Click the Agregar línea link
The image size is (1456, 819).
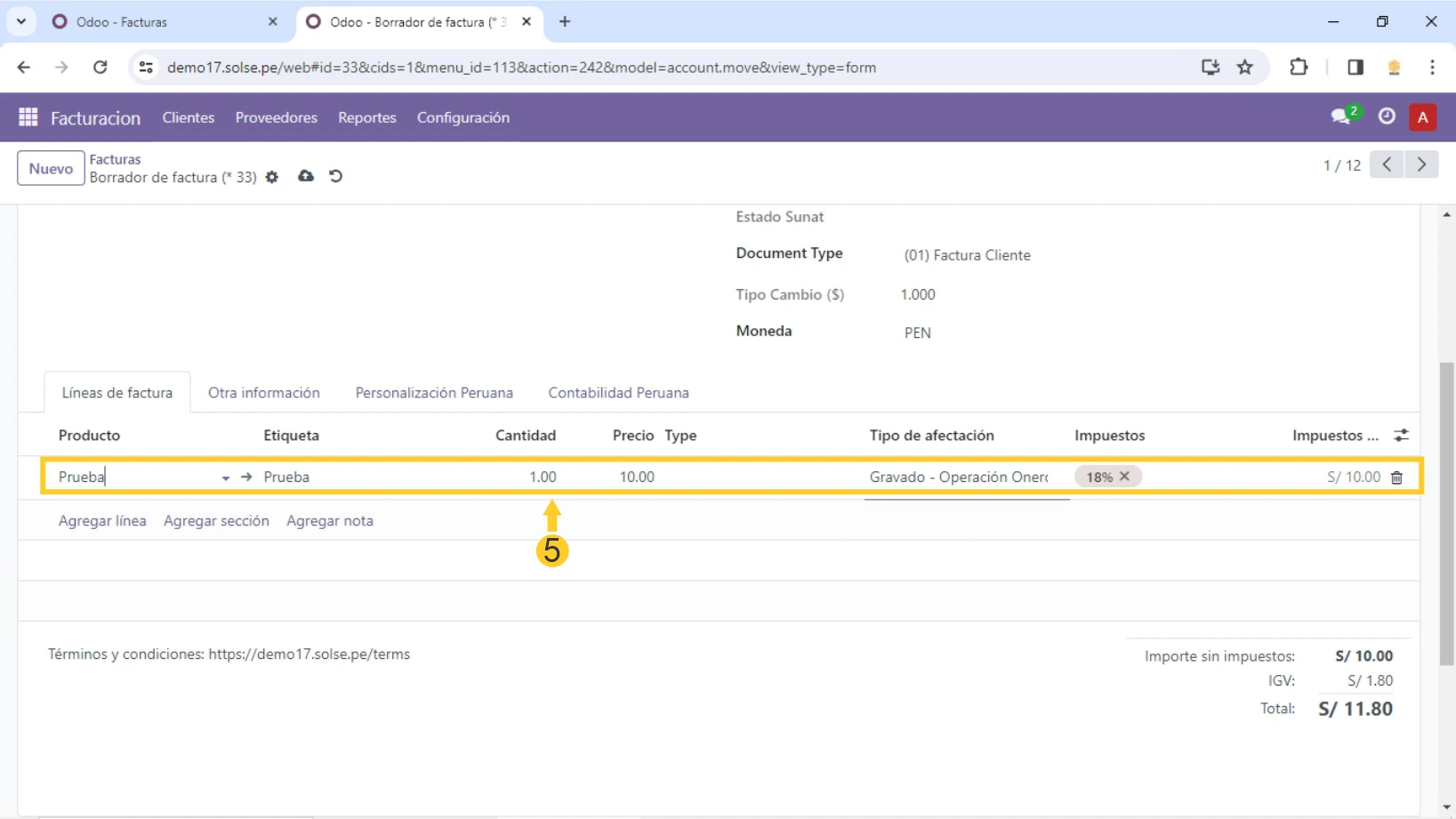(x=102, y=521)
